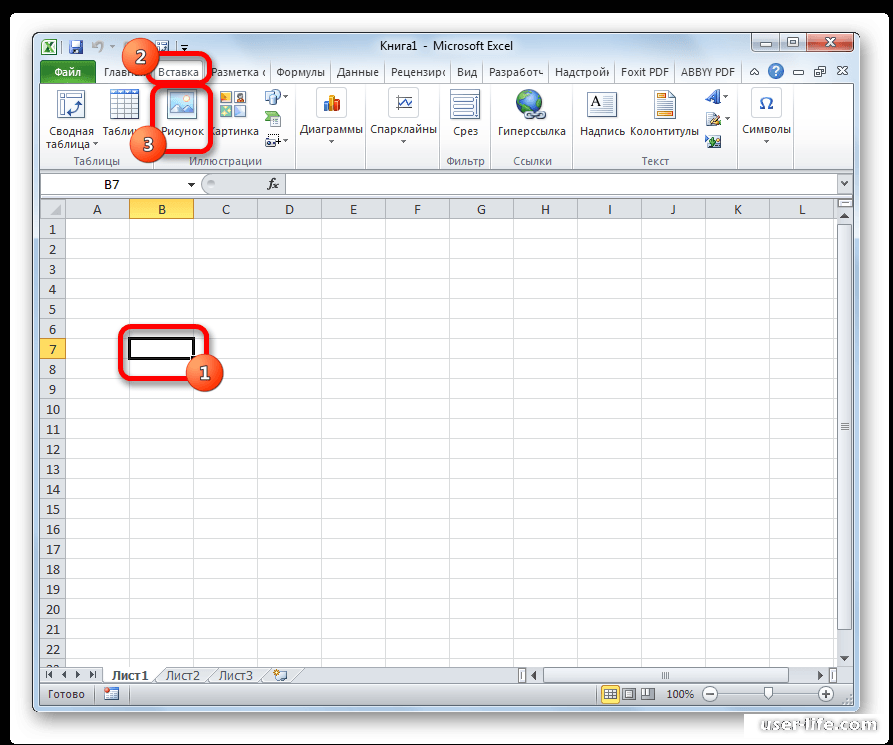This screenshot has width=893, height=745.
Task: Zoom in with plus button
Action: pyautogui.click(x=826, y=694)
